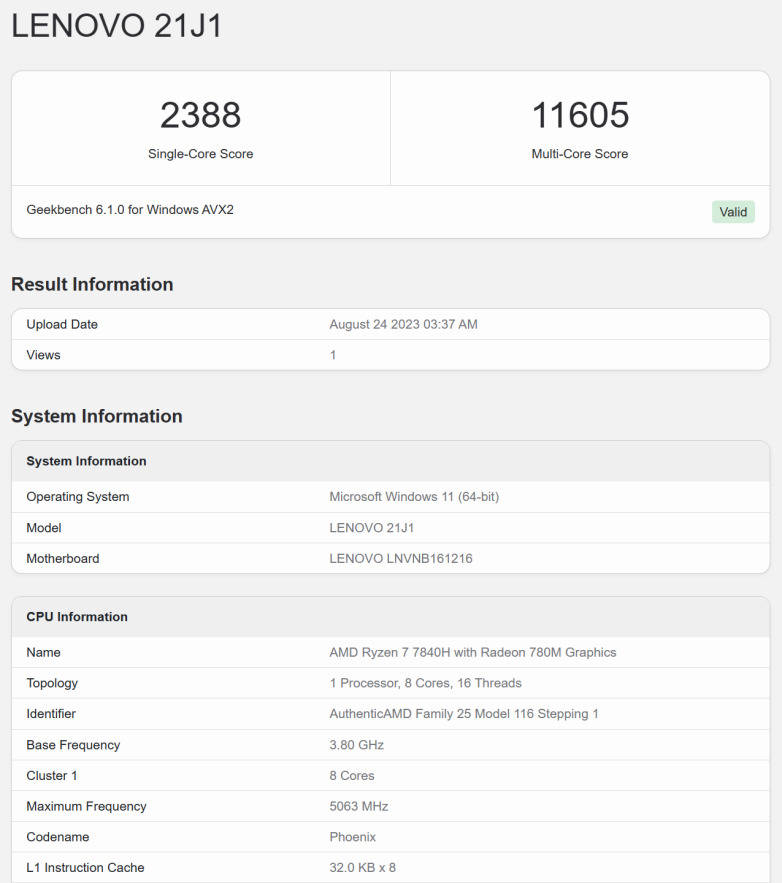The width and height of the screenshot is (782, 883).
Task: Select the Phoenix codename value
Action: (x=352, y=837)
